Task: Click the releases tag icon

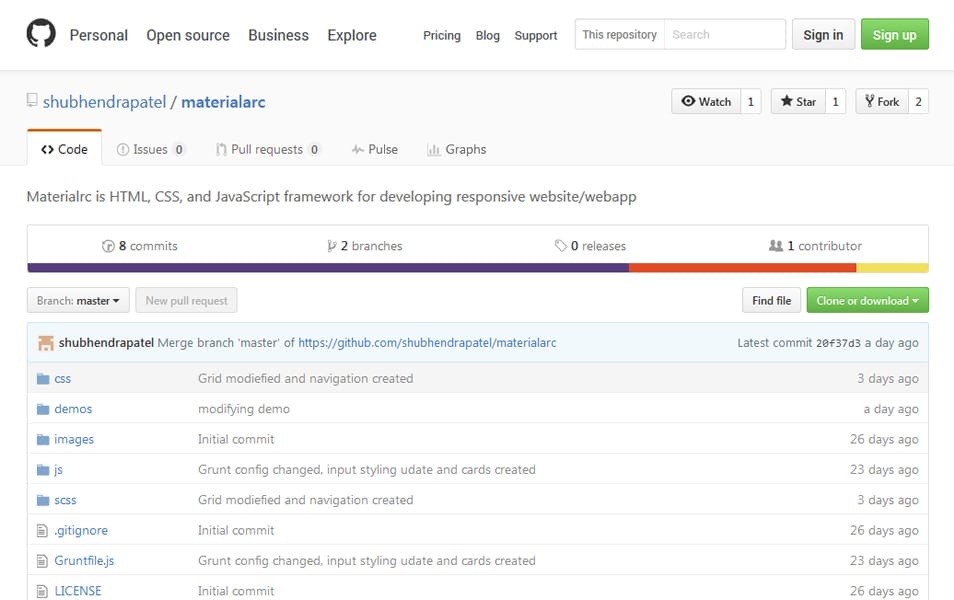Action: pyautogui.click(x=560, y=246)
